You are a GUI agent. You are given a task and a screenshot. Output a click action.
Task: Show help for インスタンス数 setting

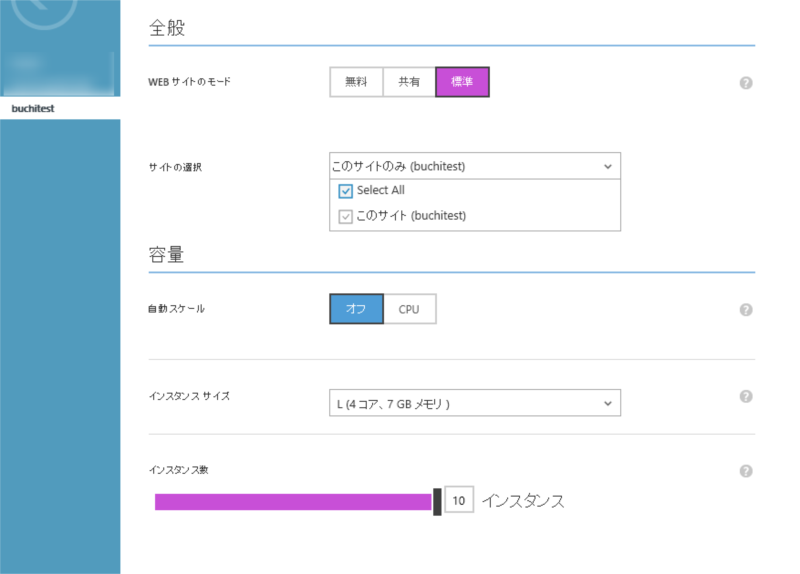tap(746, 471)
